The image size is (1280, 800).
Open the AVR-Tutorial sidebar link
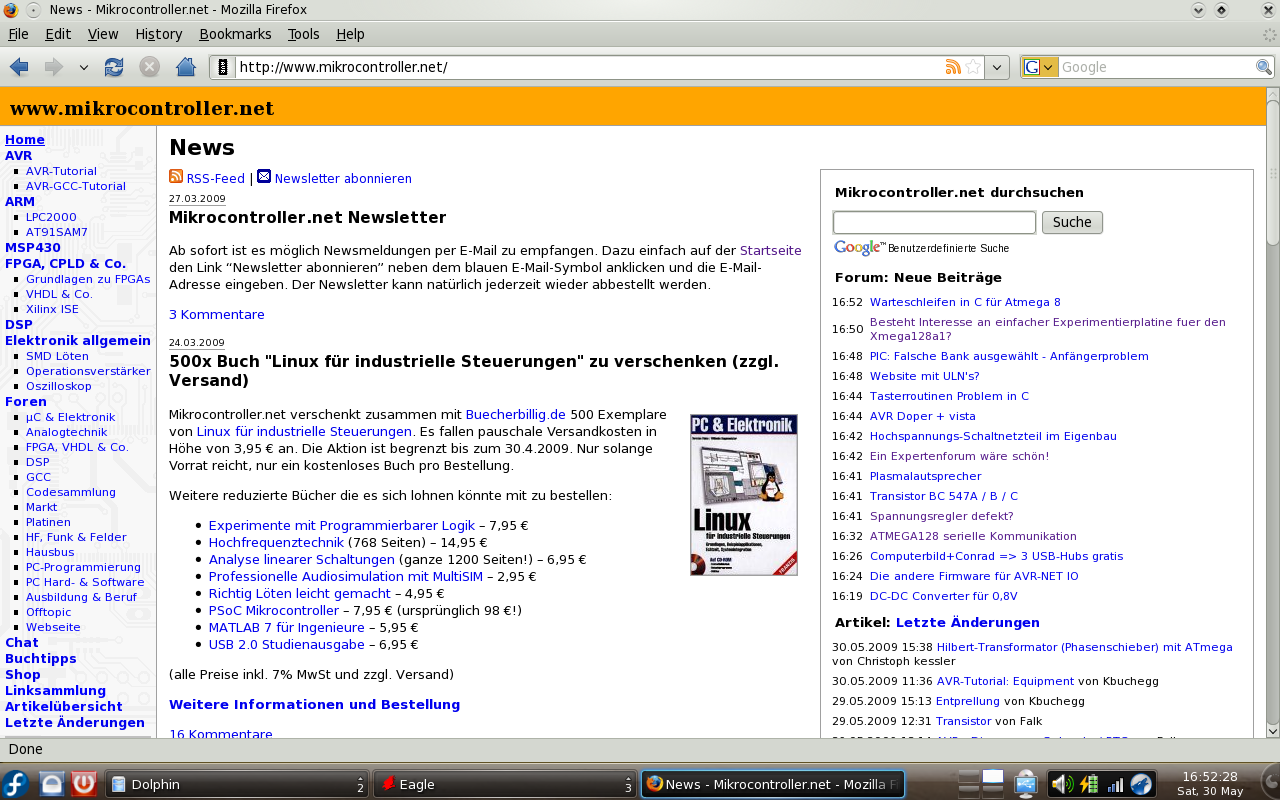pos(61,171)
